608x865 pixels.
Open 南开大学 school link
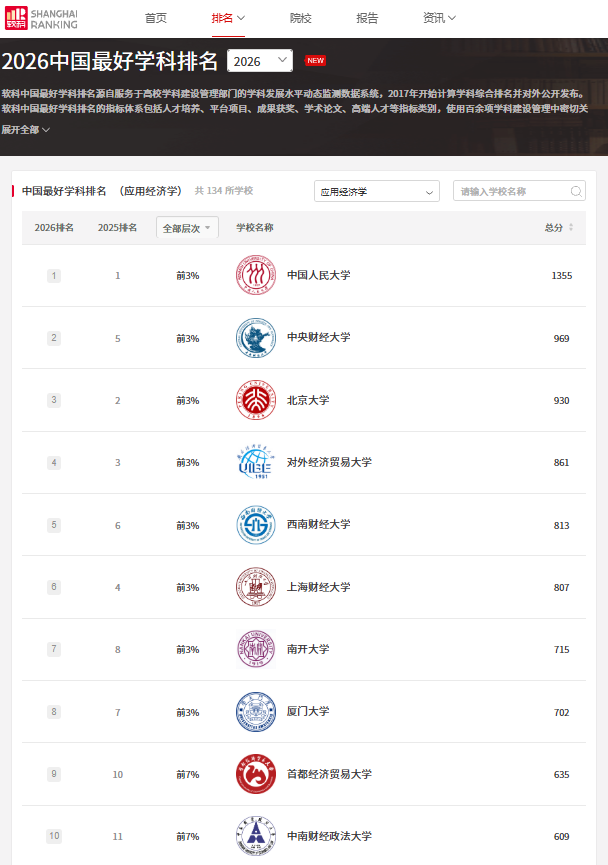pos(308,649)
